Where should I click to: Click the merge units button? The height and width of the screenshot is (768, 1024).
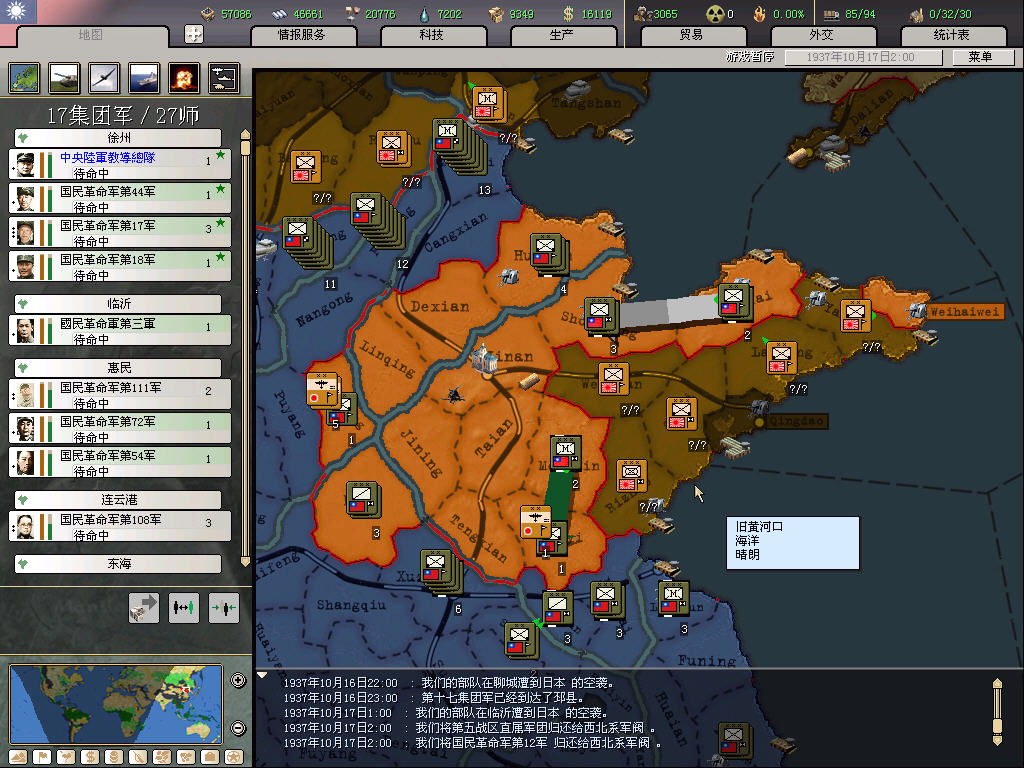point(224,608)
